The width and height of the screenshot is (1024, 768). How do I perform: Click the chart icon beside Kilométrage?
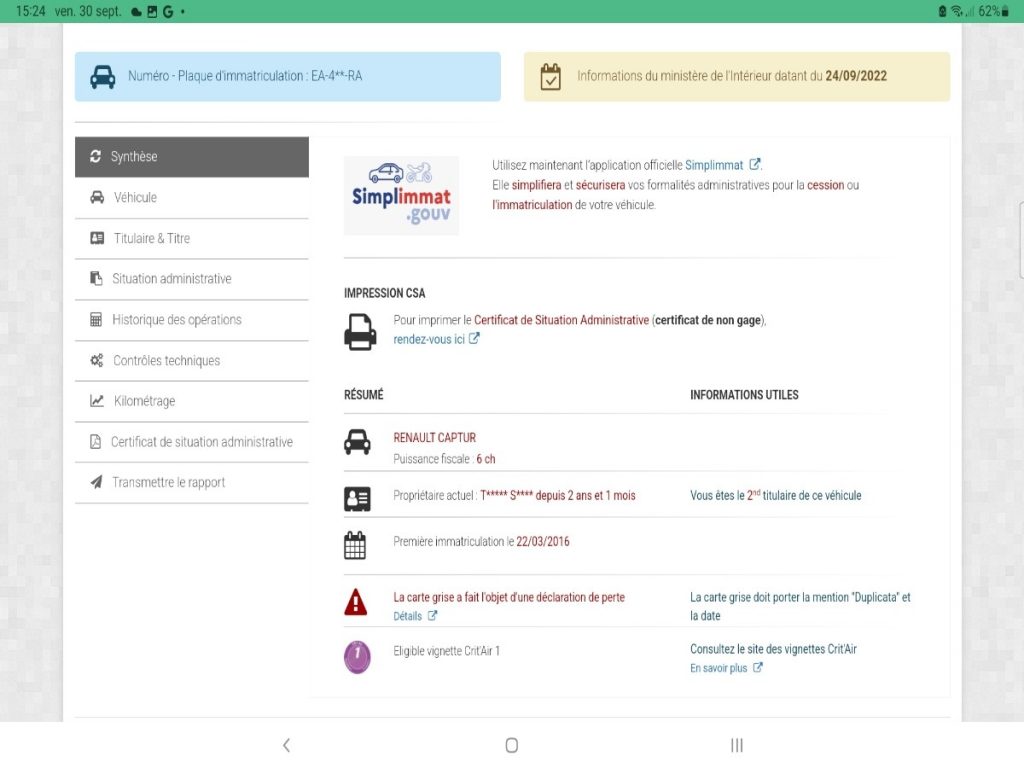click(97, 400)
